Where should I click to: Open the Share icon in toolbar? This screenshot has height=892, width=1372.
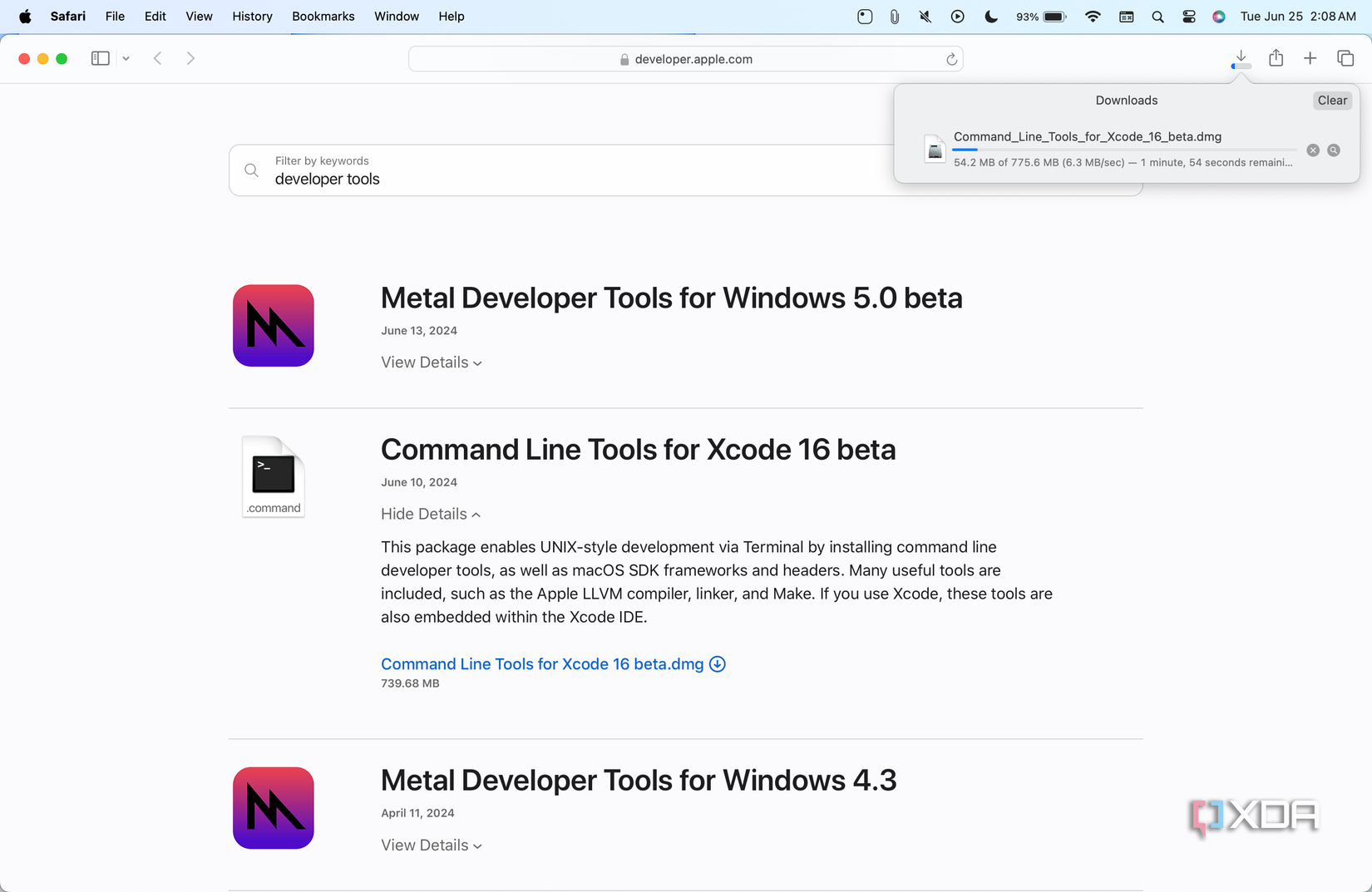(1276, 58)
